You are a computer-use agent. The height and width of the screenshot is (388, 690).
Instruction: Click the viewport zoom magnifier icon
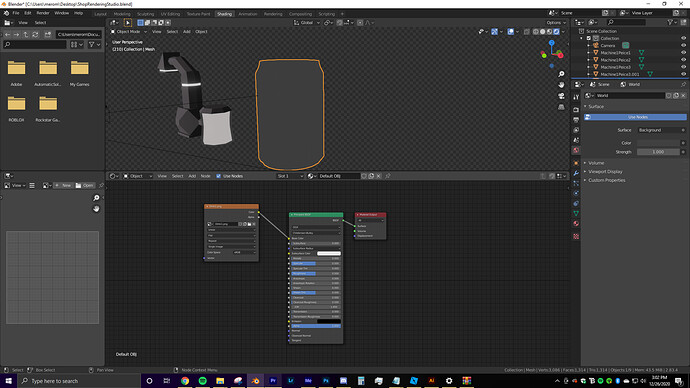click(561, 74)
